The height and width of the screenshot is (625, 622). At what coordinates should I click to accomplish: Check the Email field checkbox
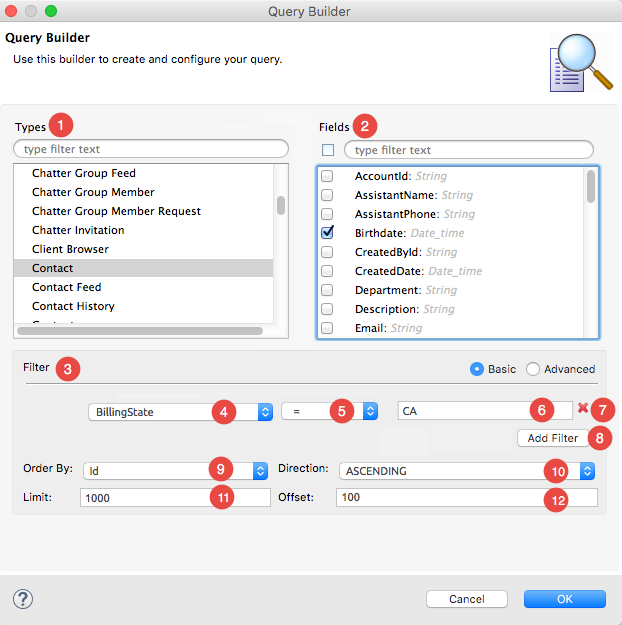[x=327, y=328]
